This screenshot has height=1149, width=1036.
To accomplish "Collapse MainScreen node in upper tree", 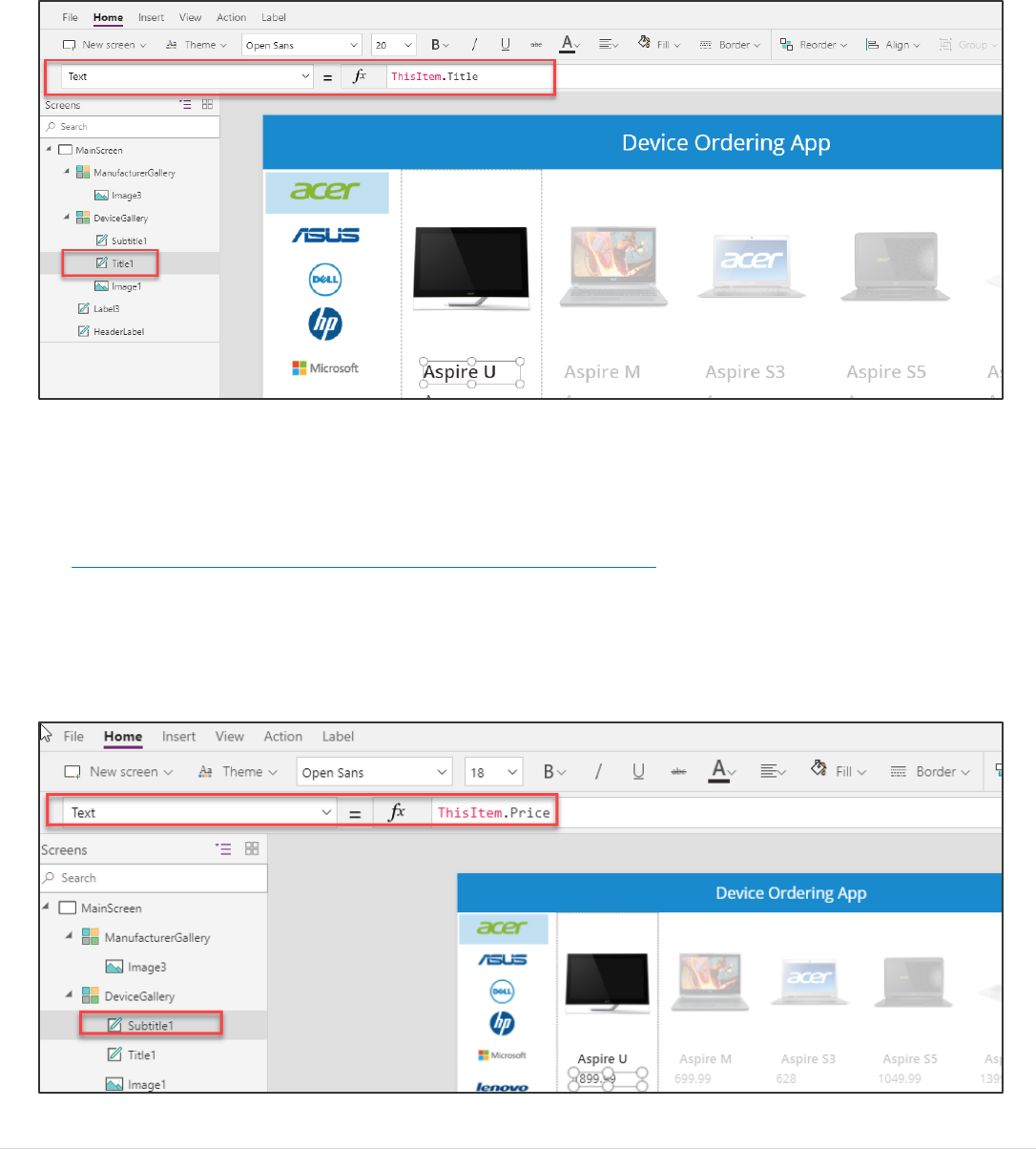I will [50, 149].
